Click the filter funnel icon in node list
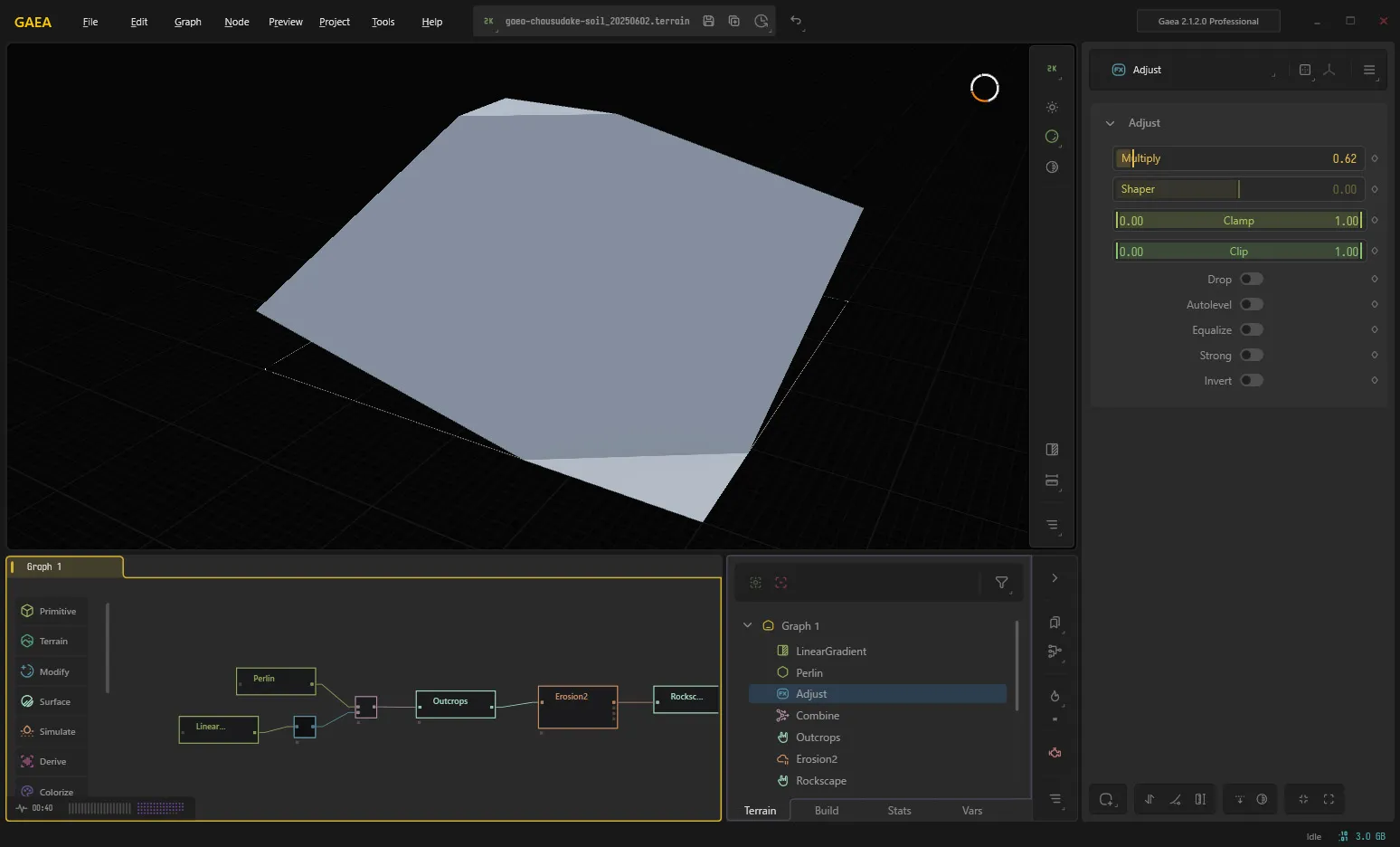Image resolution: width=1400 pixels, height=847 pixels. pos(1001,583)
